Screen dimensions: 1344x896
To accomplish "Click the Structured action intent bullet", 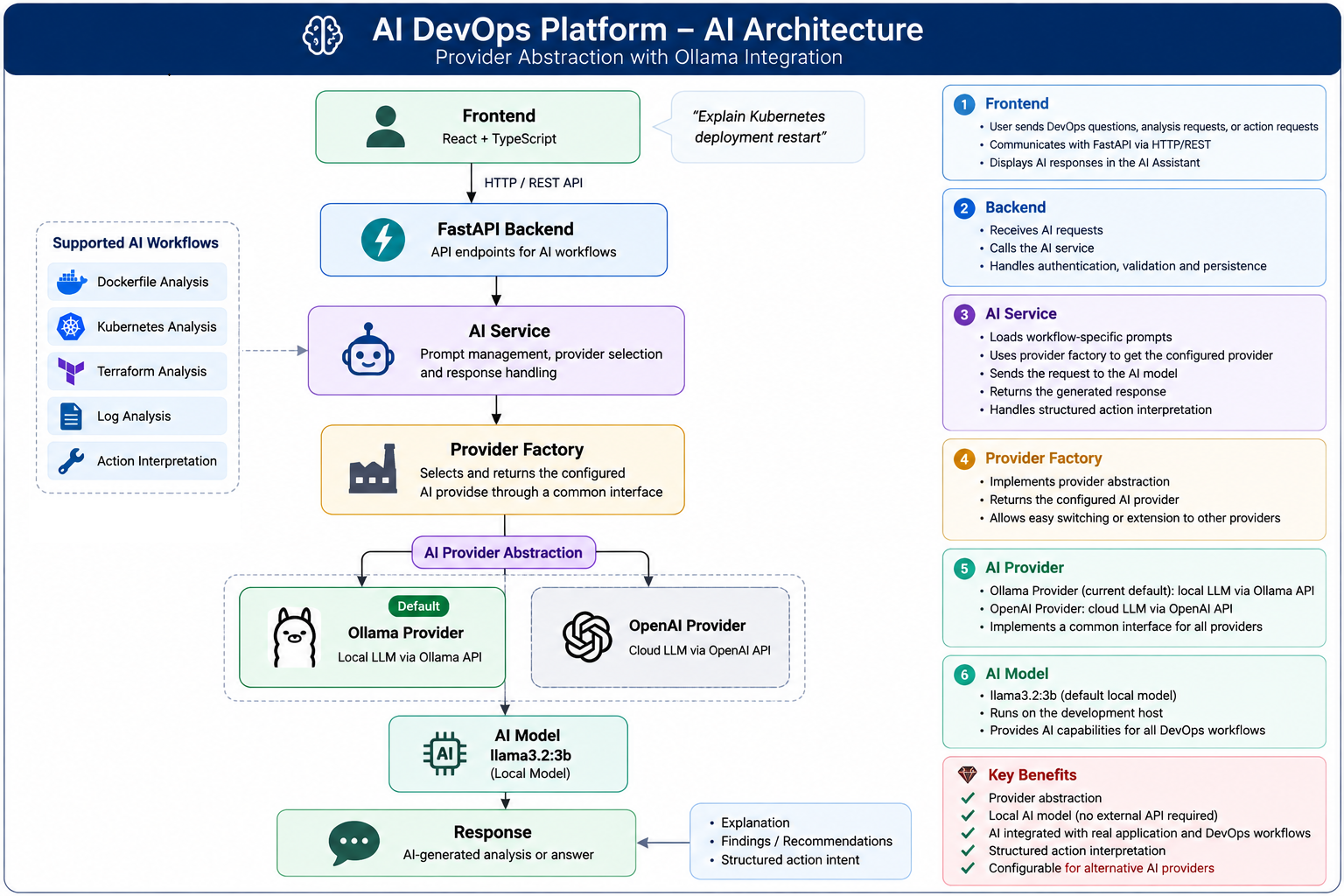I will pos(790,860).
